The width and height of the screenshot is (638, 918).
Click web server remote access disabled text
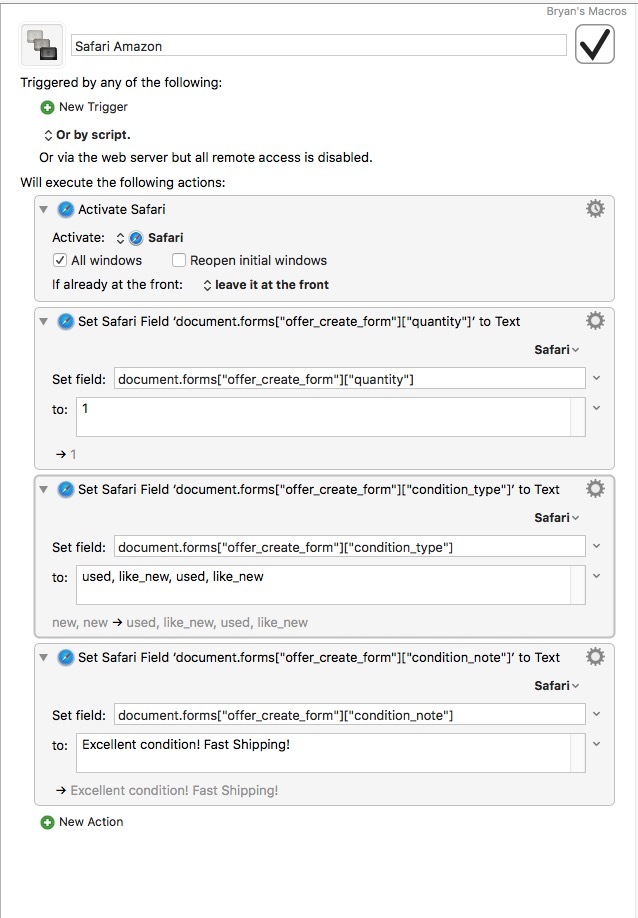click(x=206, y=157)
